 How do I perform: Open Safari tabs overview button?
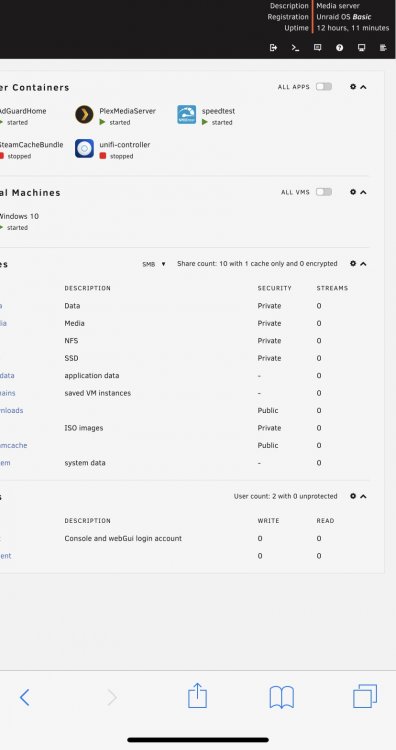[x=365, y=696]
